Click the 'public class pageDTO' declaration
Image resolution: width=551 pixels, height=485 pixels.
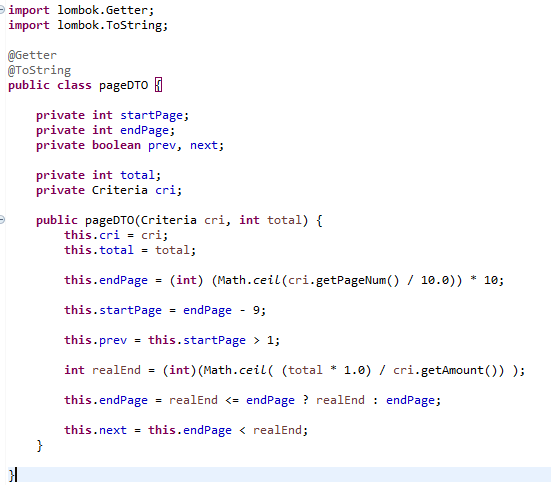(x=78, y=85)
